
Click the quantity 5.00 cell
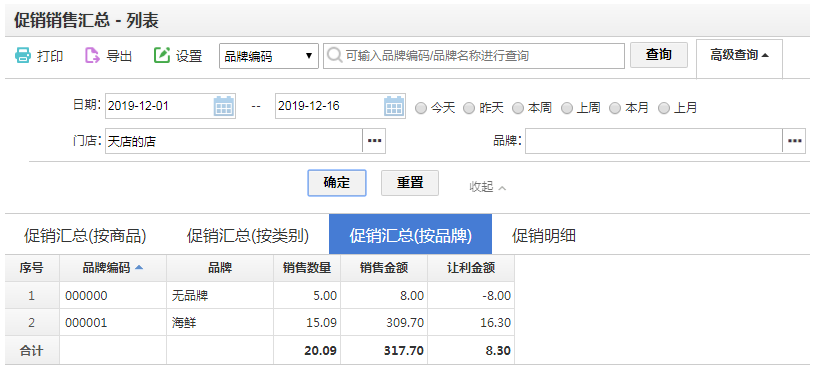click(307, 296)
